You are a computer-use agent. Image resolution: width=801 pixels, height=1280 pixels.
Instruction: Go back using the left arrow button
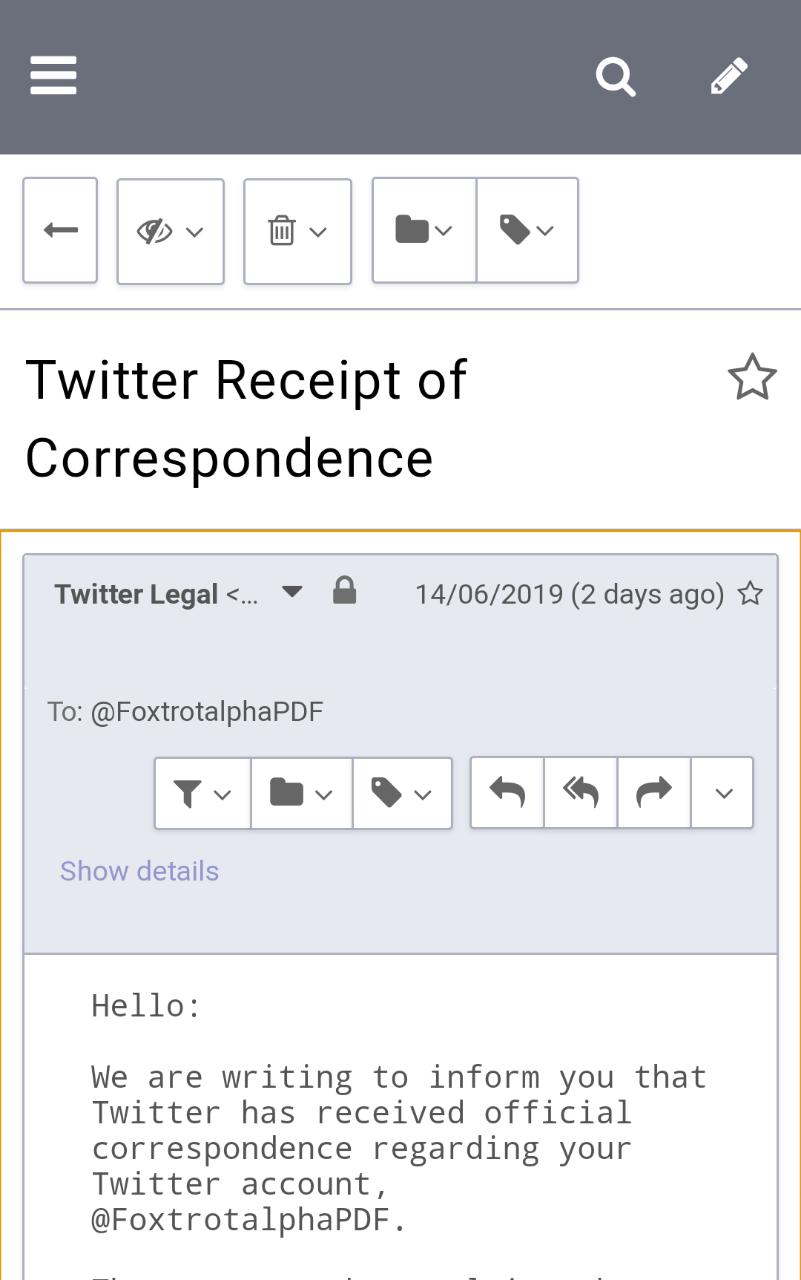click(60, 231)
